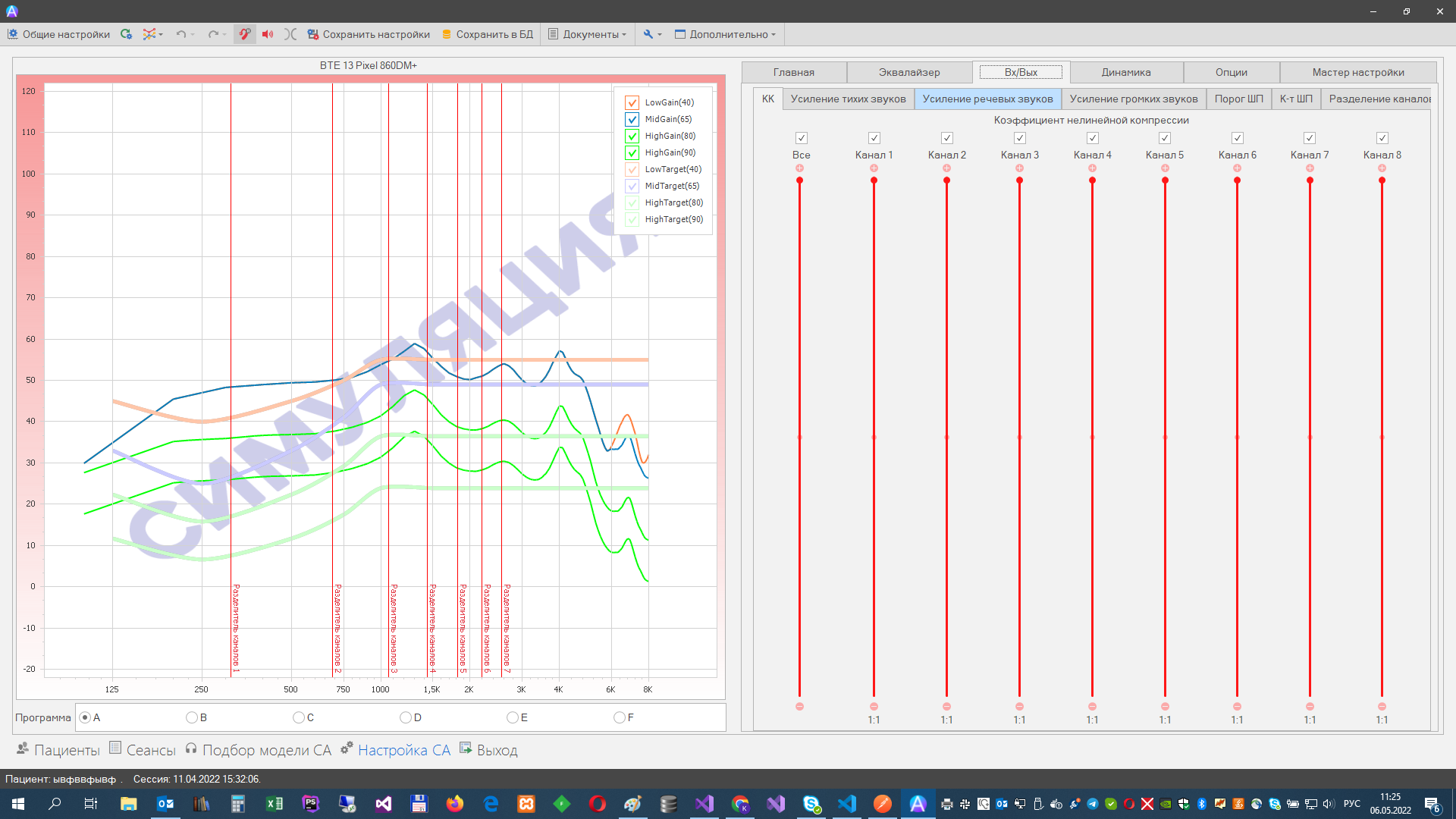Click the plus icon above Канал 3 slider
Screen dimensions: 1456x819
point(1019,168)
